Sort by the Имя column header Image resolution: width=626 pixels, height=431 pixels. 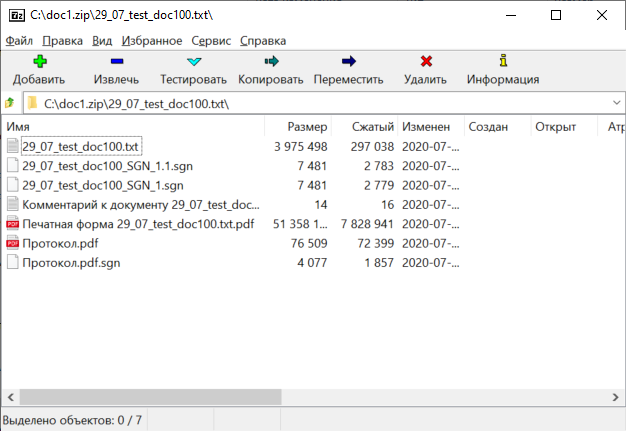tap(134, 127)
